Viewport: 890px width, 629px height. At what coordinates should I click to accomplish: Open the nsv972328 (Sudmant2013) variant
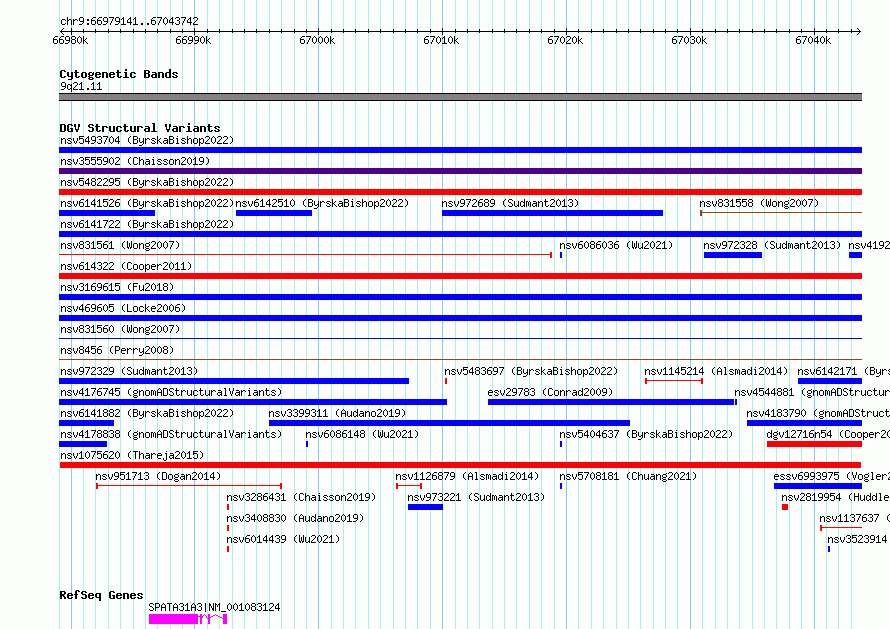coord(733,255)
